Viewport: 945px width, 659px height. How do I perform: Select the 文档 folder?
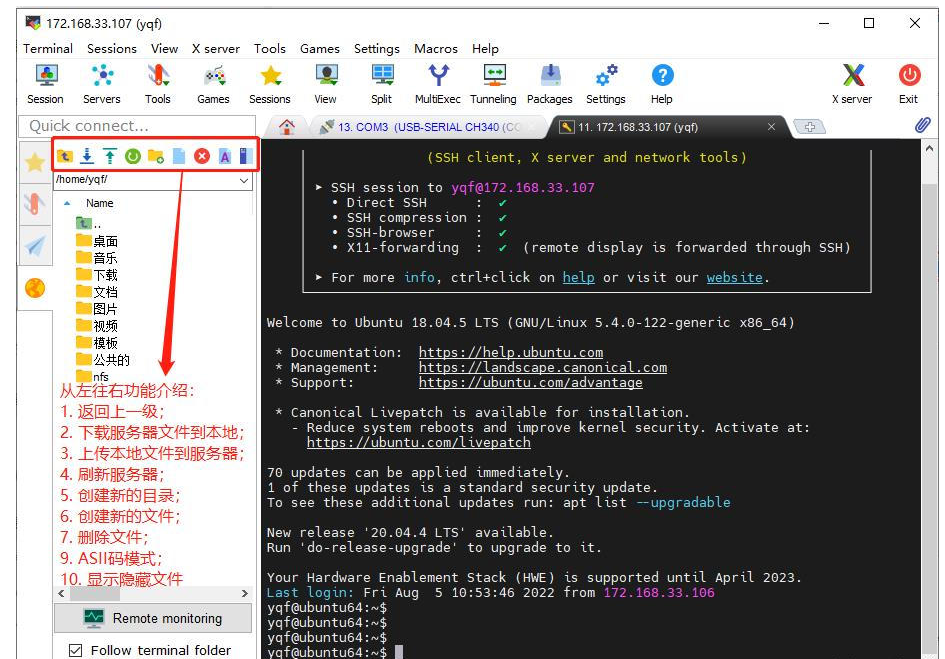click(x=97, y=292)
